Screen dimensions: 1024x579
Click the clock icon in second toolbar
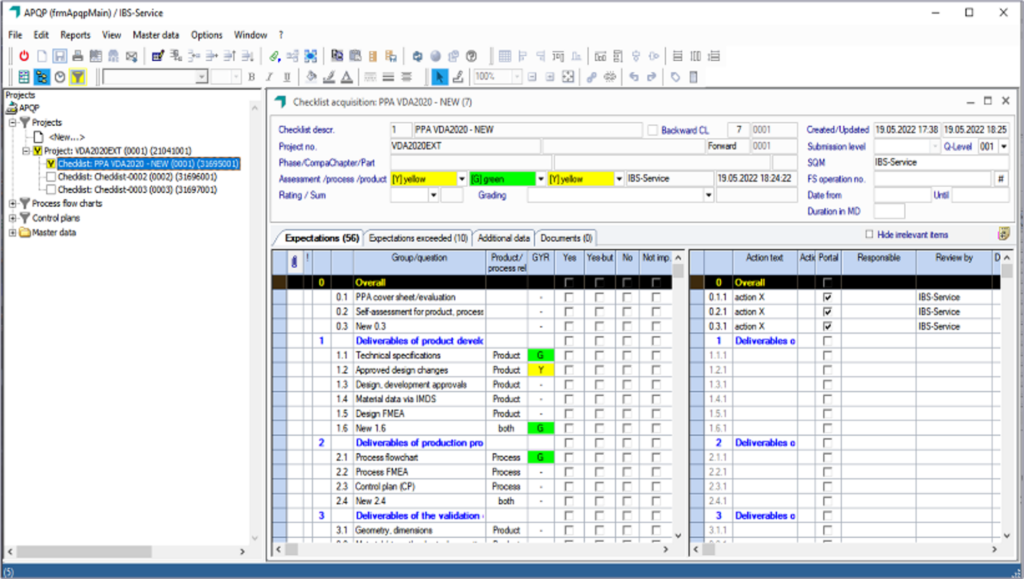tap(60, 77)
